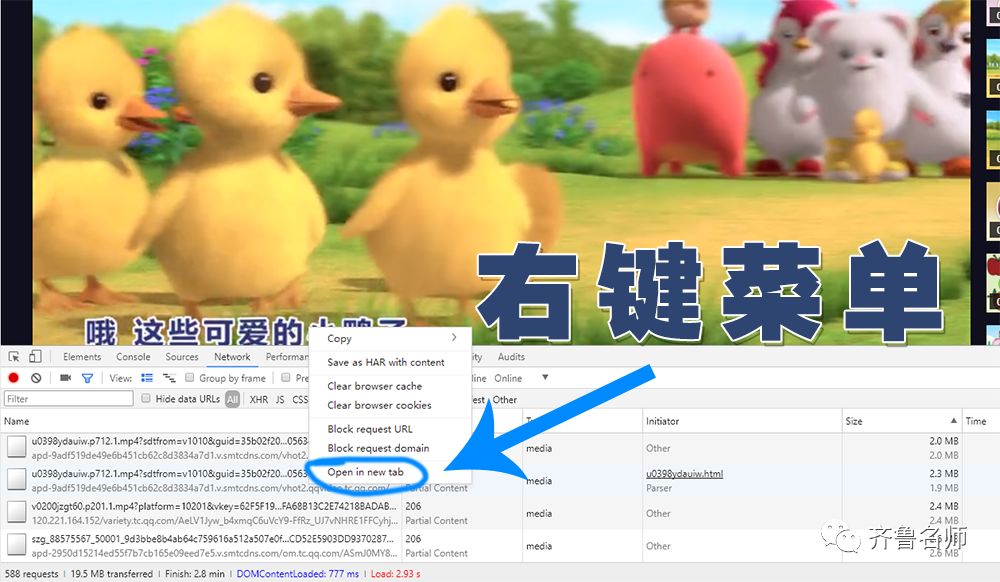
Task: Click Open in new tab
Action: tap(365, 472)
